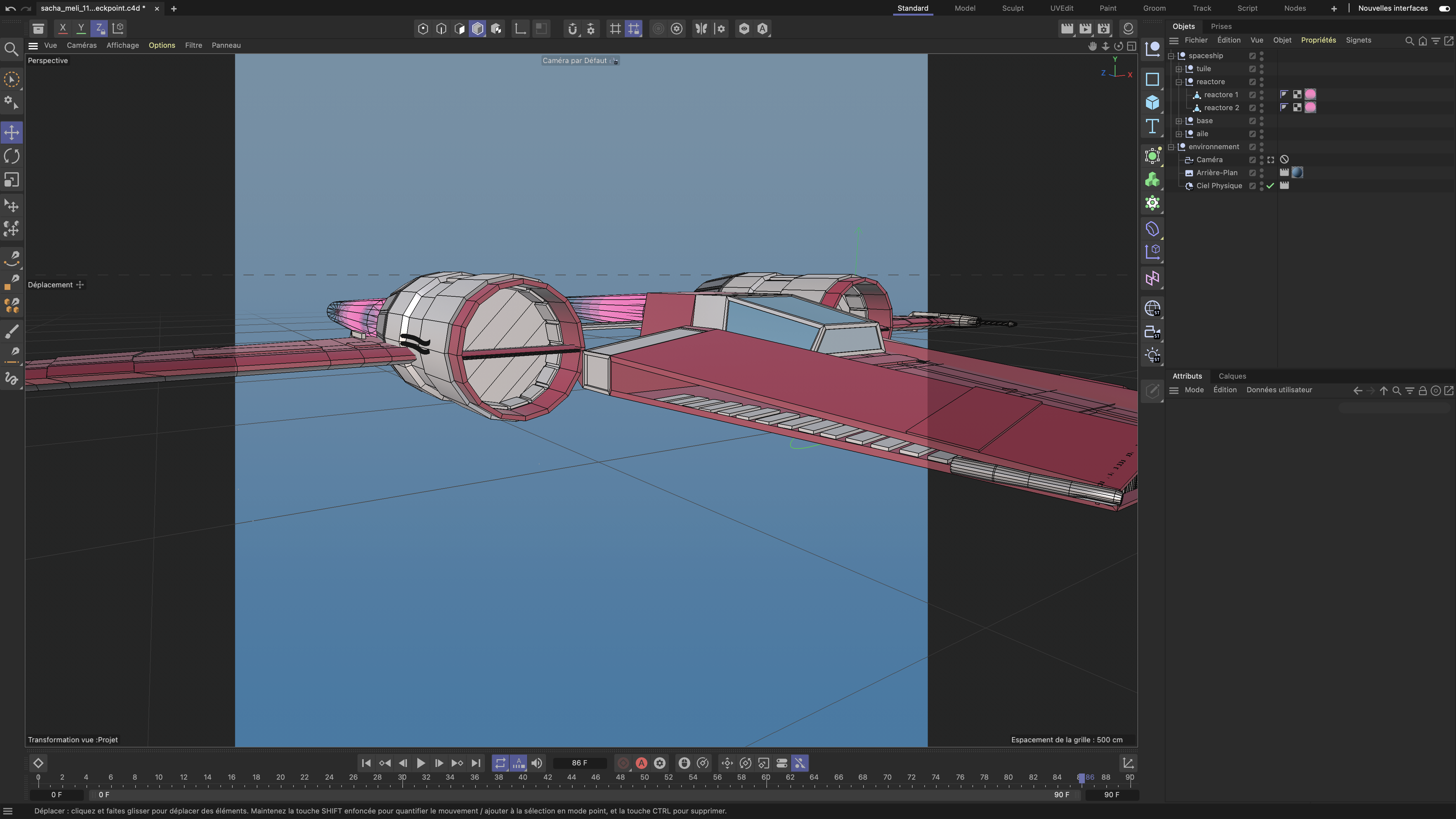This screenshot has height=819, width=1456.
Task: Toggle Nouvelles interfaces switch
Action: [x=1444, y=8]
